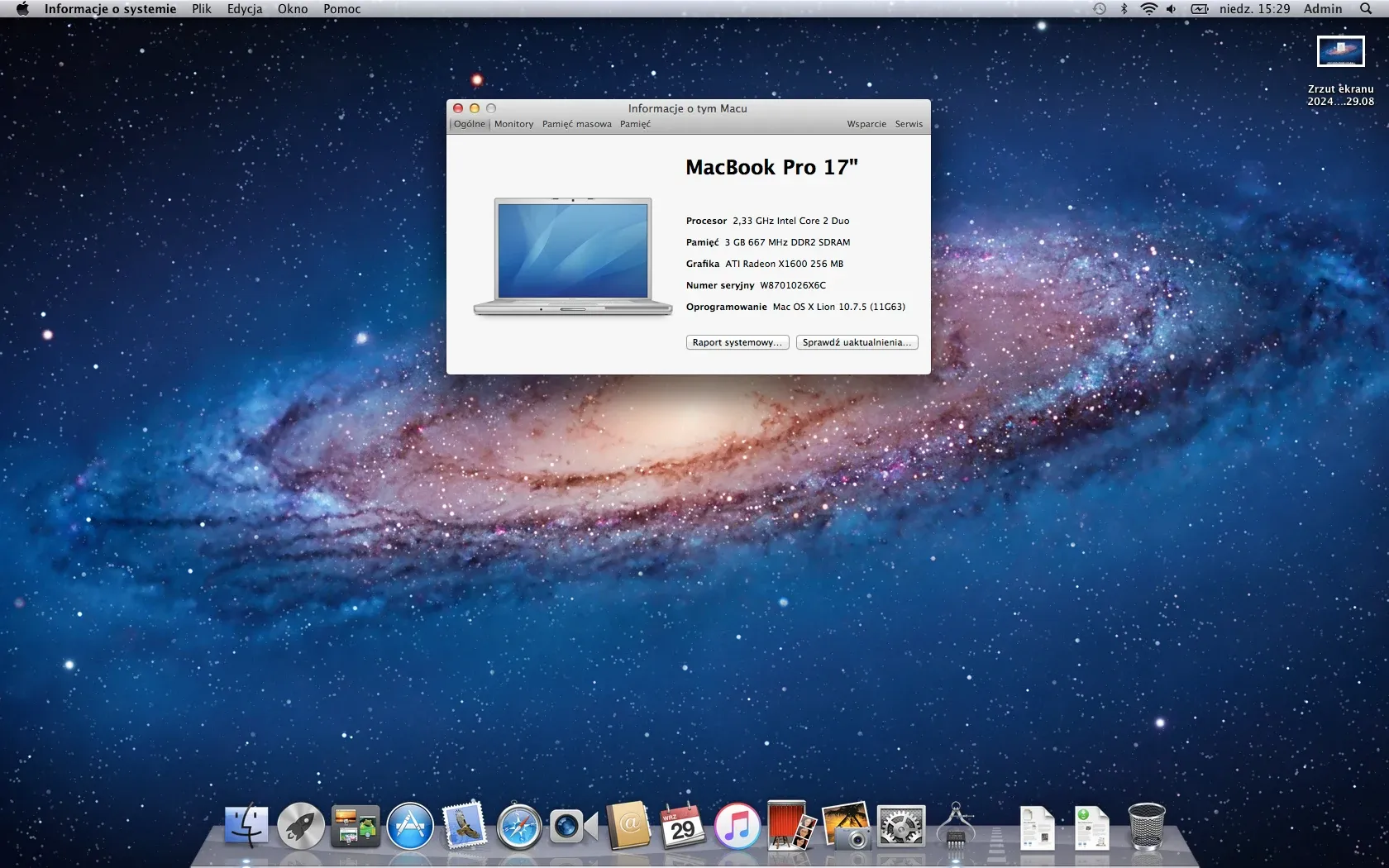
Task: Open the Downloads stack with green badge
Action: click(1091, 827)
